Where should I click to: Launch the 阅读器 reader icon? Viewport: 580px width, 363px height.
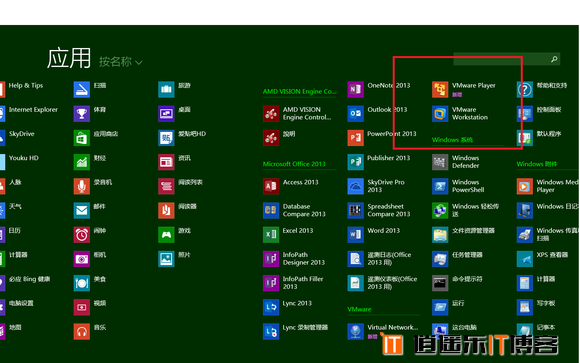(166, 211)
